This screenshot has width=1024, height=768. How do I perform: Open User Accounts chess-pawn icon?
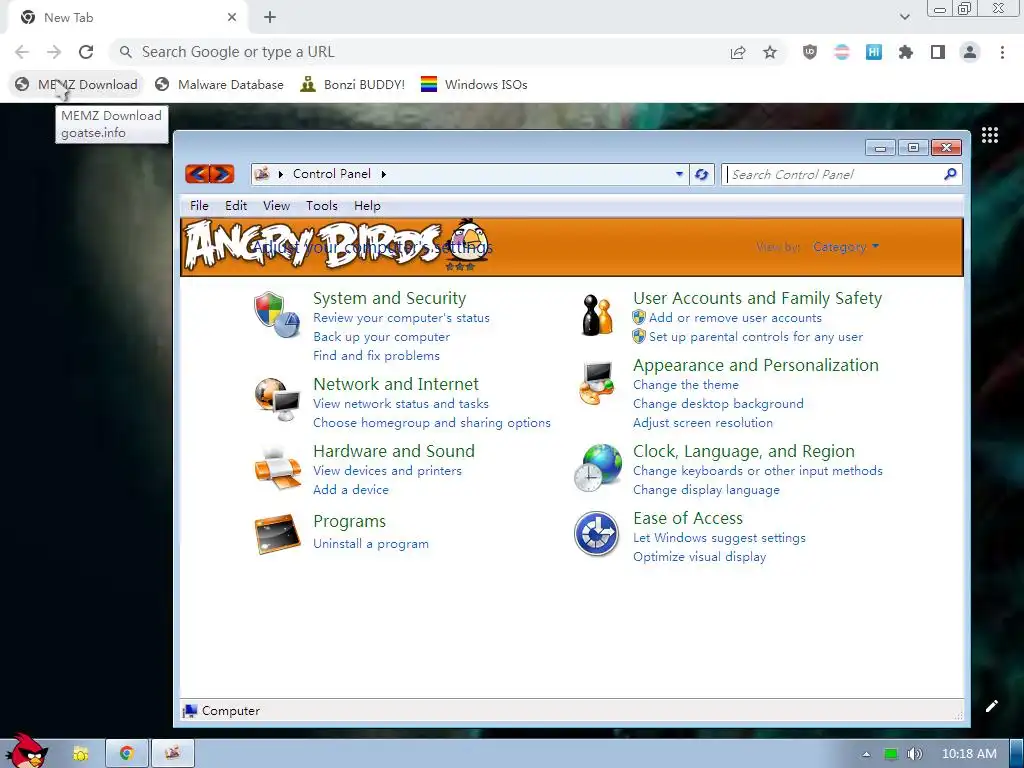coord(597,315)
